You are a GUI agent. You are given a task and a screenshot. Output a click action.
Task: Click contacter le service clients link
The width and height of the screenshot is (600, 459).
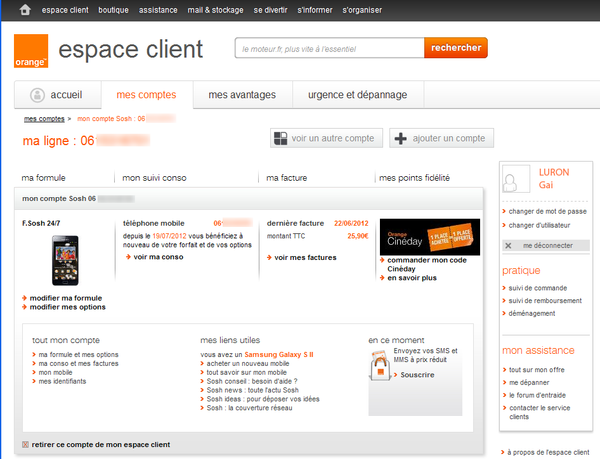tap(540, 412)
